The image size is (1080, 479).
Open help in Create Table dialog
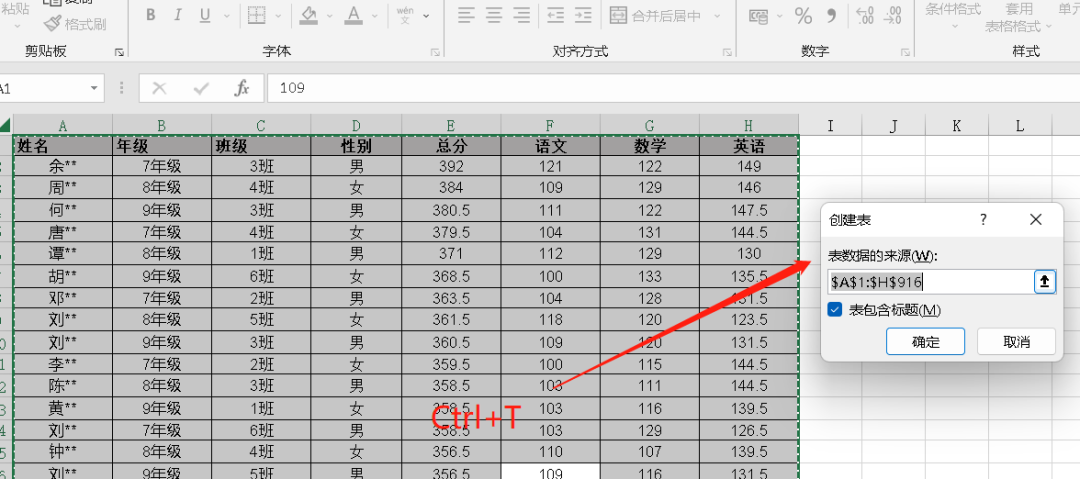(x=984, y=220)
